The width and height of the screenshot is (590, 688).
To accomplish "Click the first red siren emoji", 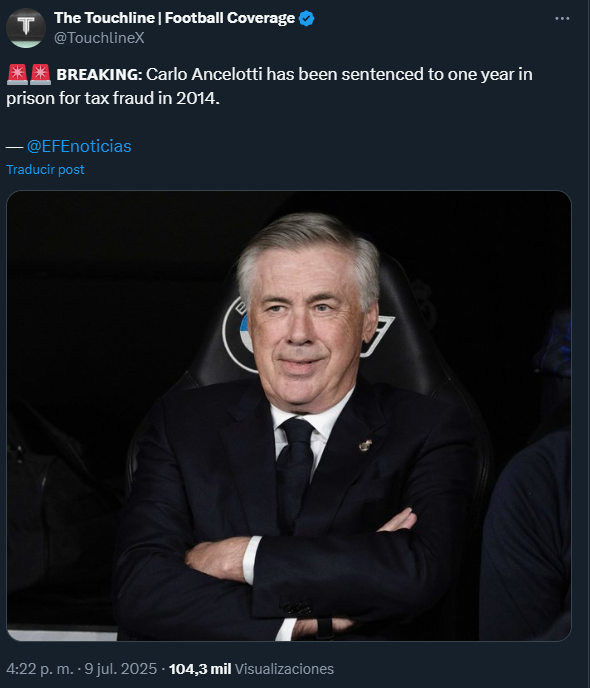I will pos(17,75).
